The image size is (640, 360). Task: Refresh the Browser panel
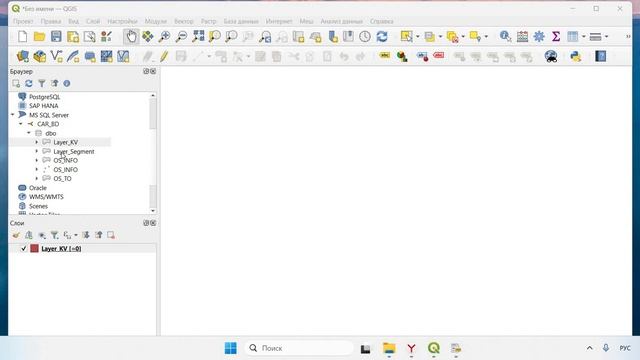click(29, 83)
